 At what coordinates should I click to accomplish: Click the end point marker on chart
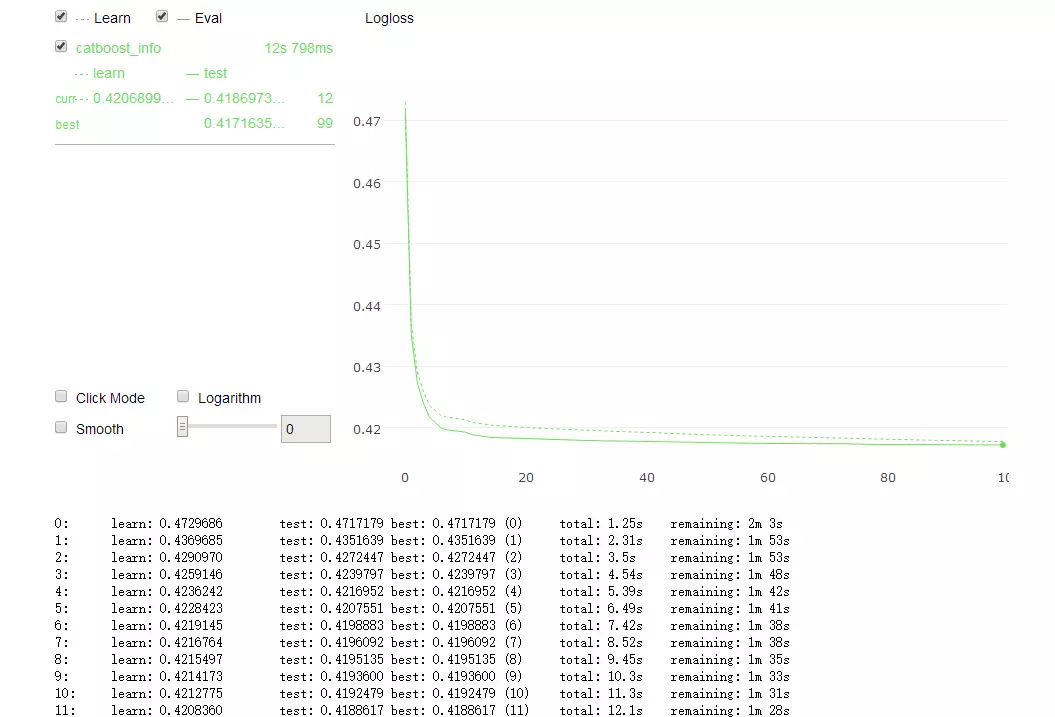click(1003, 445)
